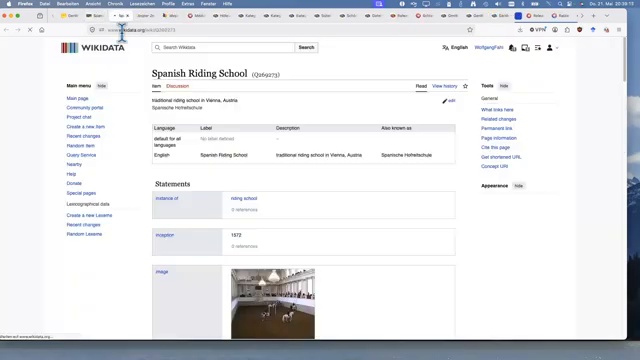This screenshot has height=360, width=640.
Task: Click the Firefox home button
Action: [x=42, y=30]
